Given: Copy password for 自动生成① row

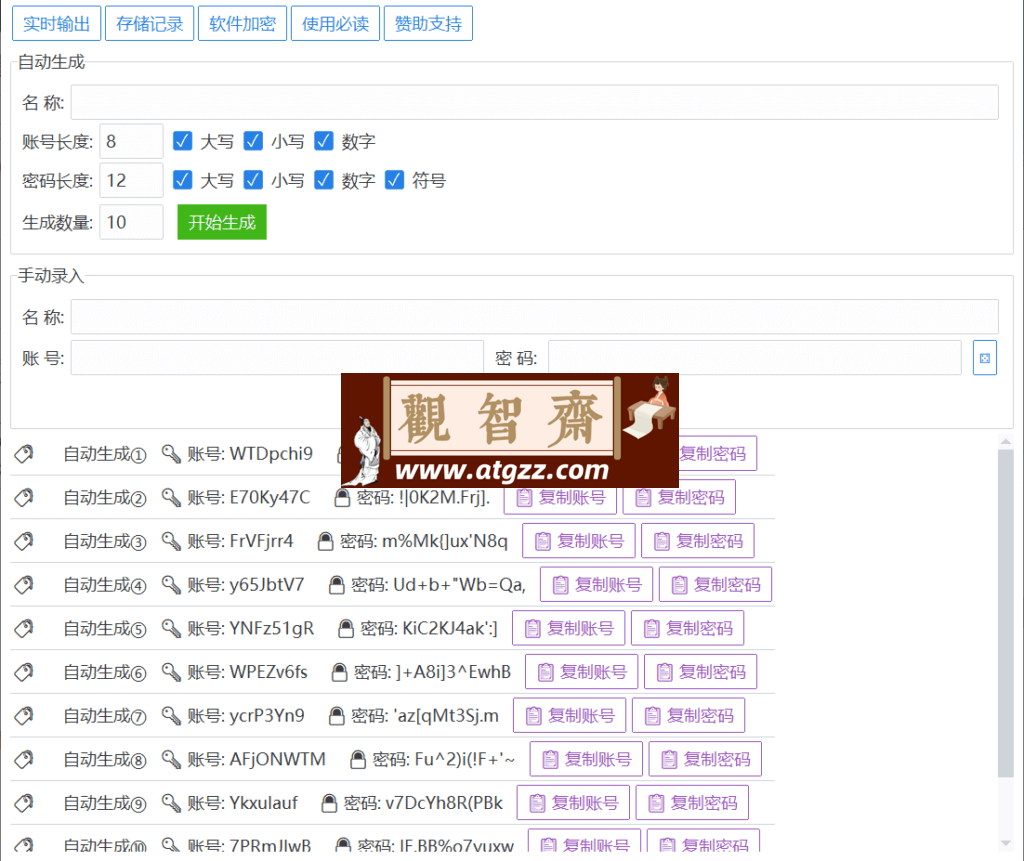Looking at the screenshot, I should point(717,453).
